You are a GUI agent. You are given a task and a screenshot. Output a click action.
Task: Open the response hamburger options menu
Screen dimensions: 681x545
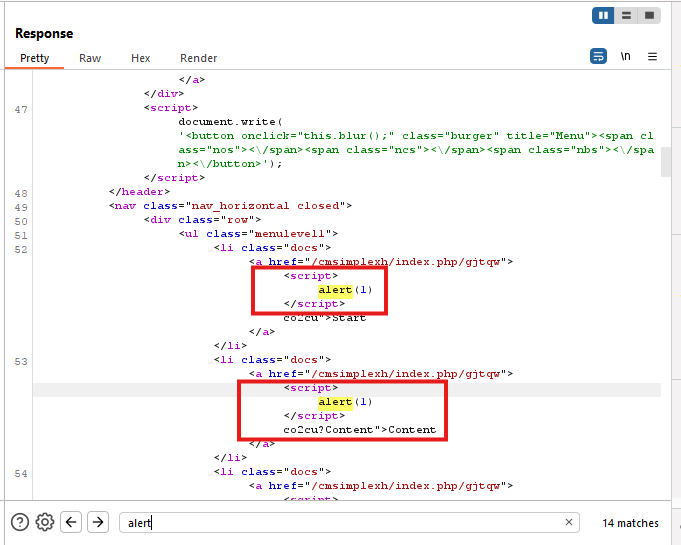pos(652,56)
